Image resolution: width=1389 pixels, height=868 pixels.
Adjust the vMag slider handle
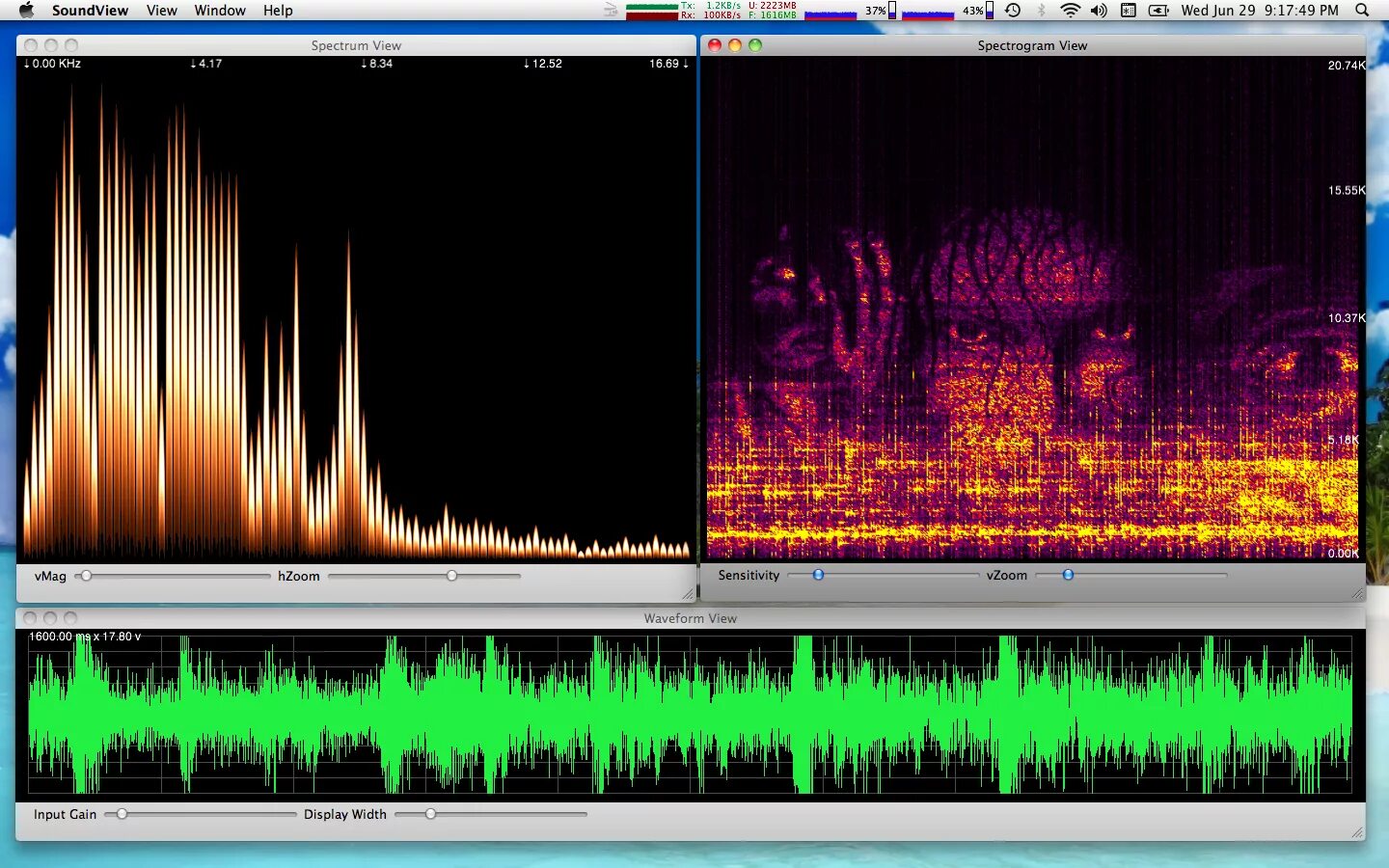86,576
